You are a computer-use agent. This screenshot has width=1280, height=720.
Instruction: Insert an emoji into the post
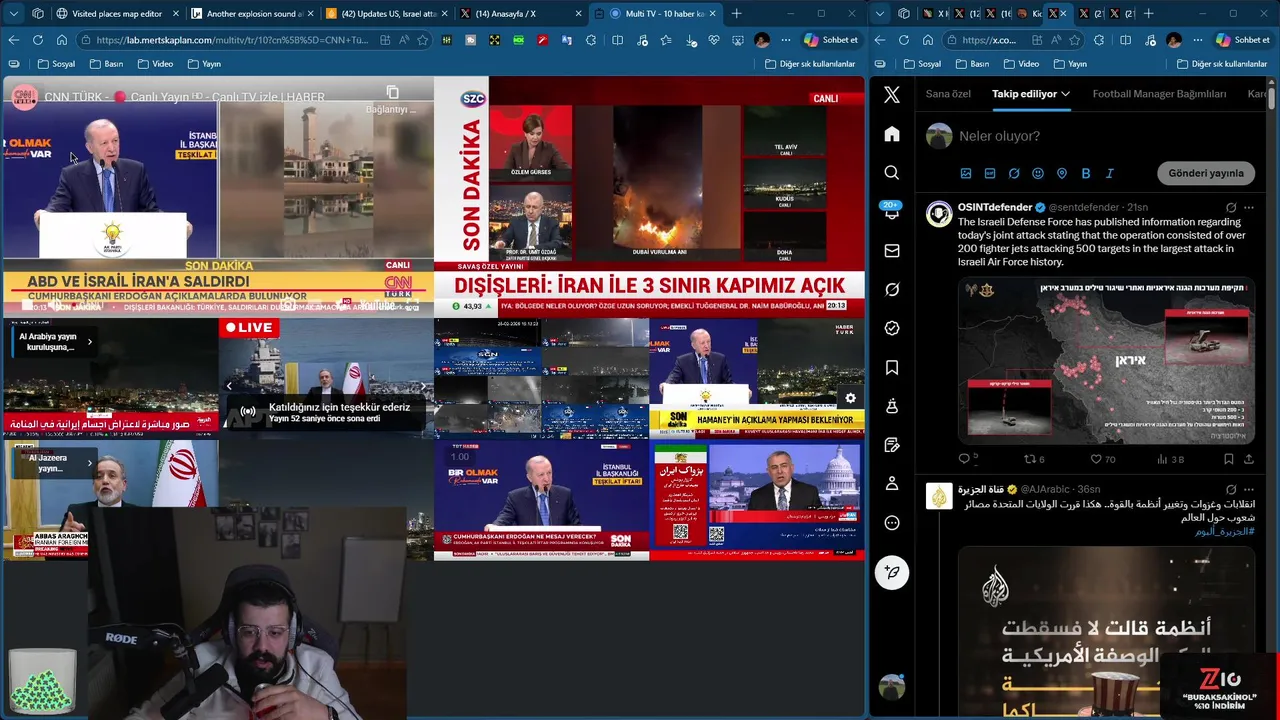(x=1038, y=173)
